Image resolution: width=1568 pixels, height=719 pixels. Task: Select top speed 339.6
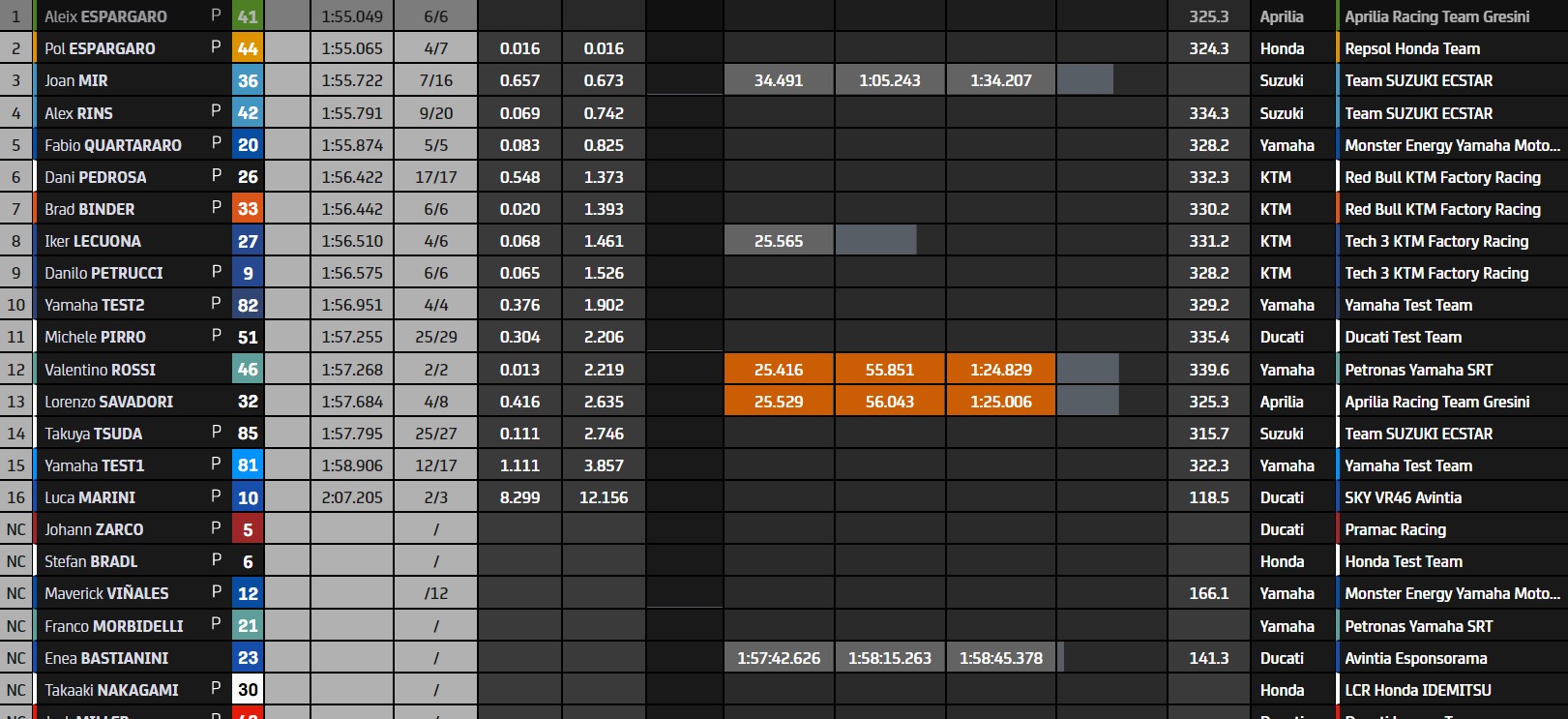tap(1209, 370)
